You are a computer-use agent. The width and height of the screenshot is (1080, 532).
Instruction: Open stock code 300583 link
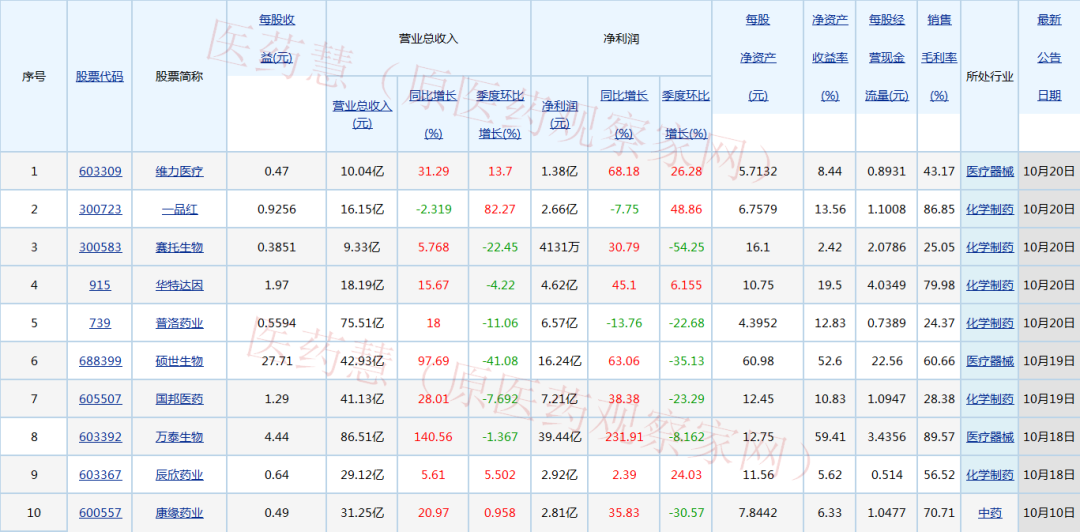100,247
